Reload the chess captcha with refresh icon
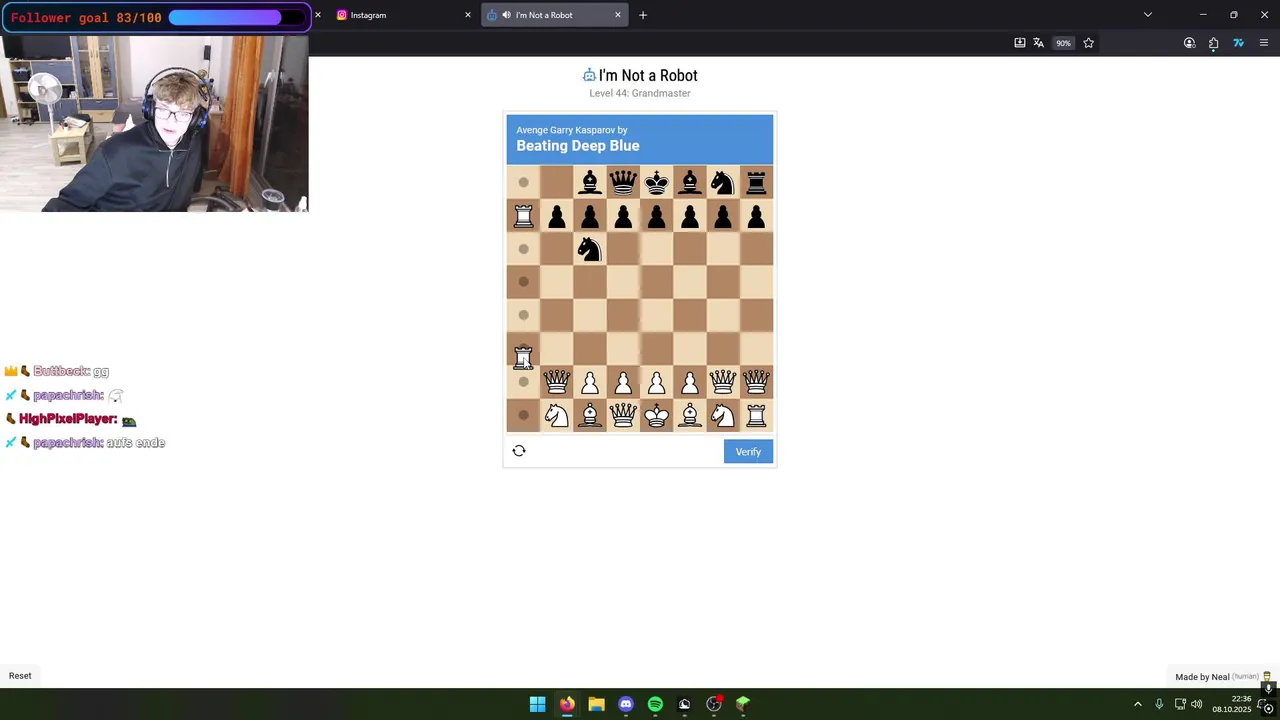1280x720 pixels. [519, 451]
